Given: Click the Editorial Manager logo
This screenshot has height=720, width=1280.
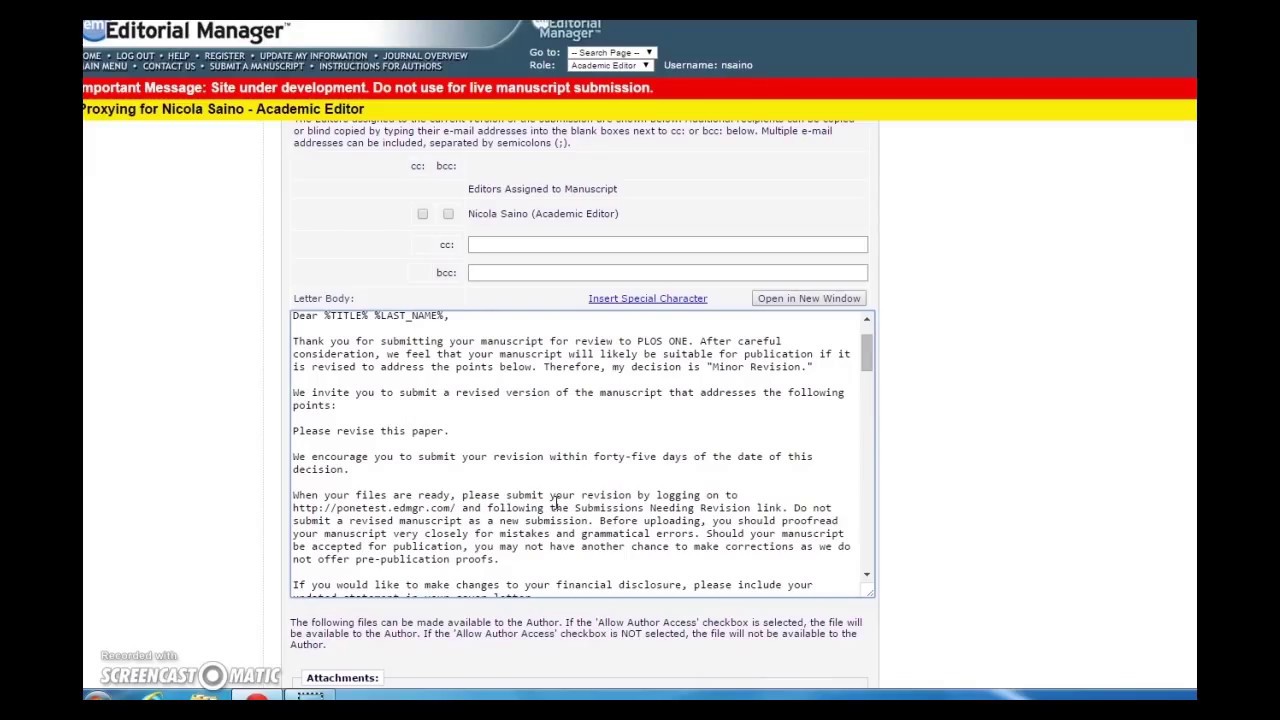Looking at the screenshot, I should coord(187,32).
